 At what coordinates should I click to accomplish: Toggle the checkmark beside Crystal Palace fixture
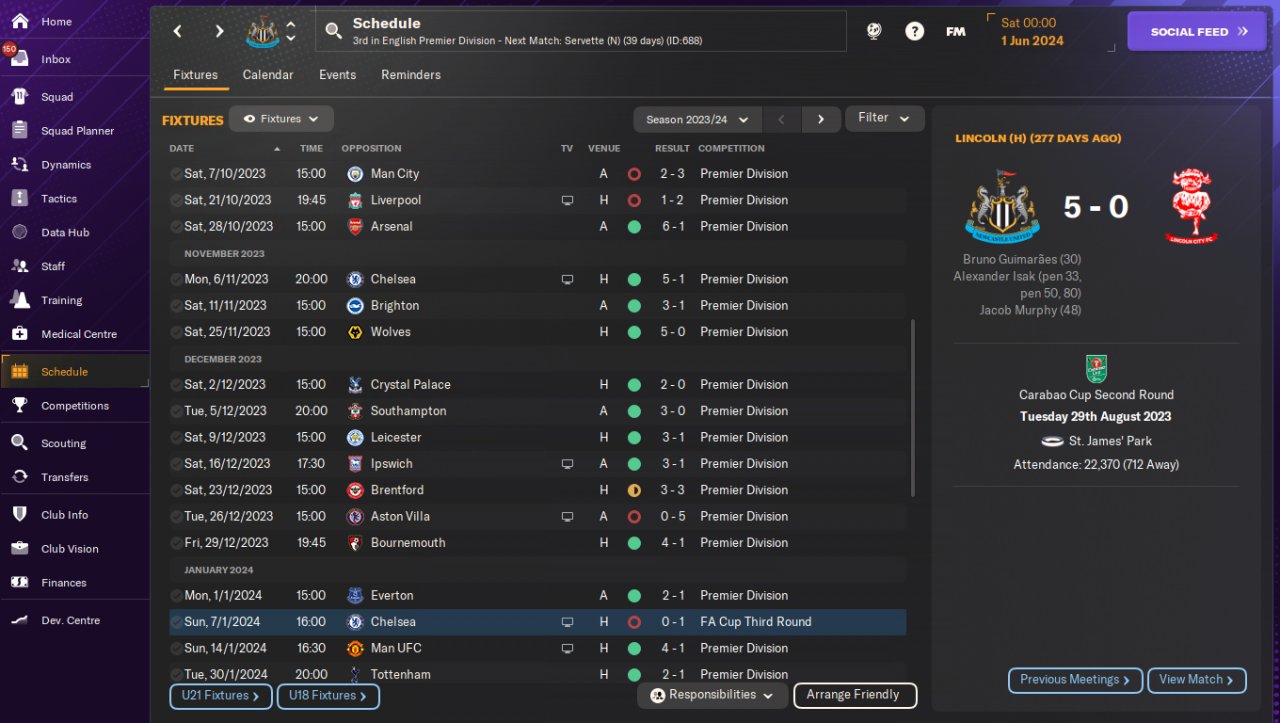176,385
